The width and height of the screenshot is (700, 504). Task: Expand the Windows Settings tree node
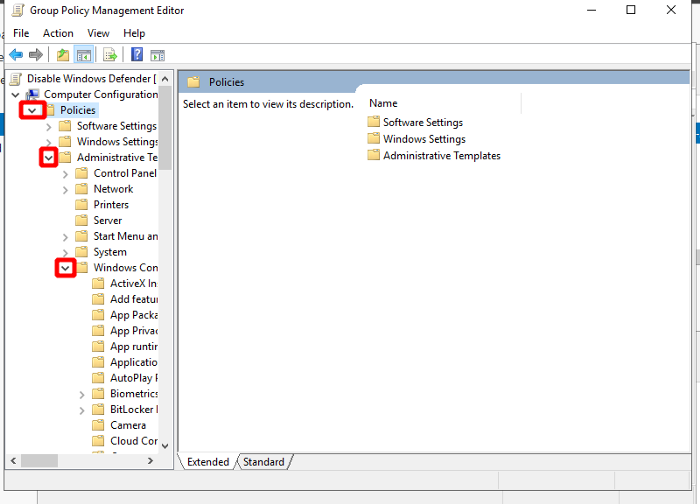[x=49, y=142]
